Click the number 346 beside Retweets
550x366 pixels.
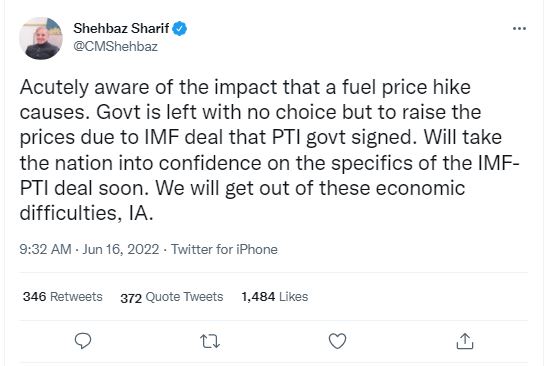pyautogui.click(x=34, y=297)
